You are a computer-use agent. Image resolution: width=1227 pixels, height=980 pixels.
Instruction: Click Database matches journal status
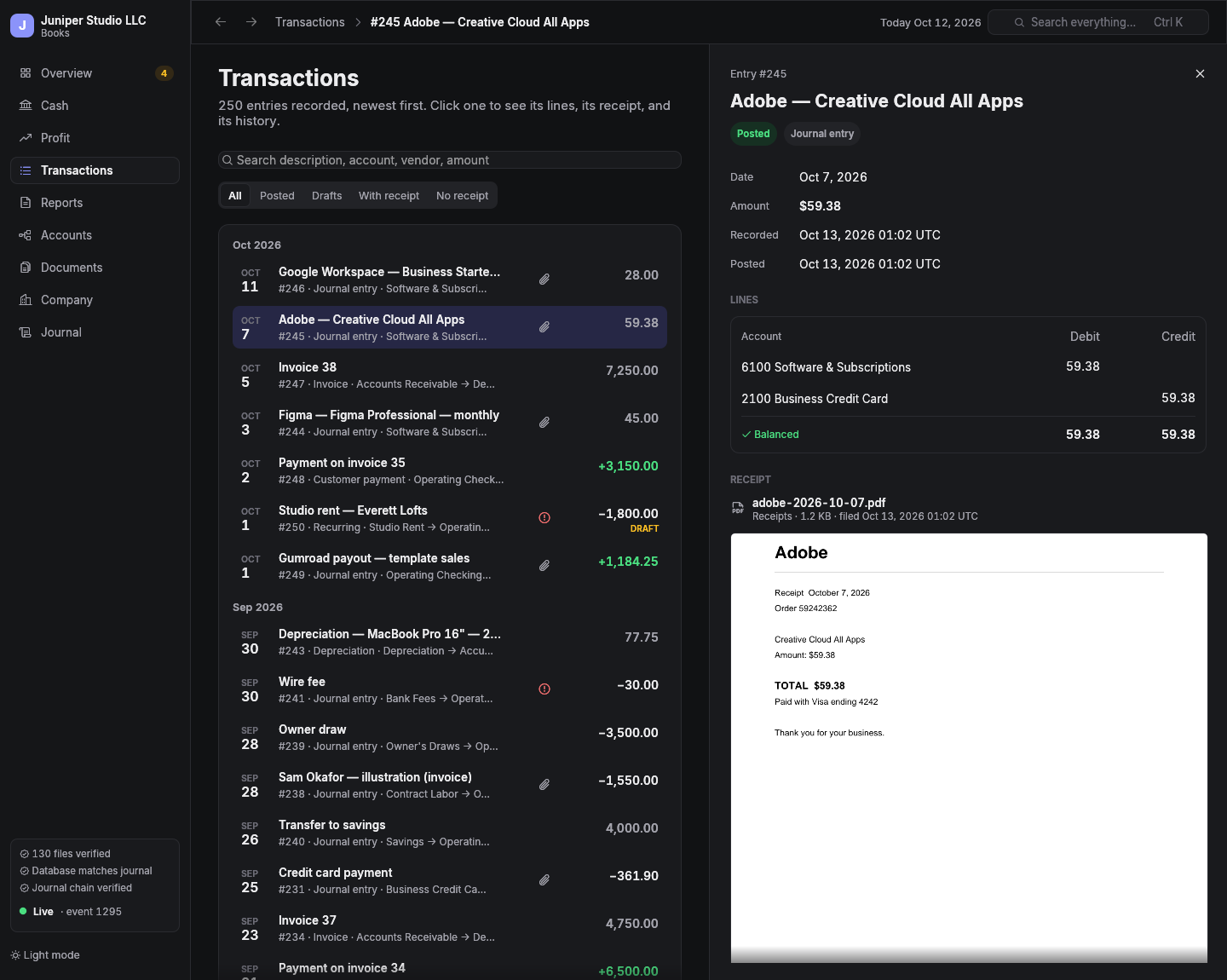pyautogui.click(x=86, y=871)
